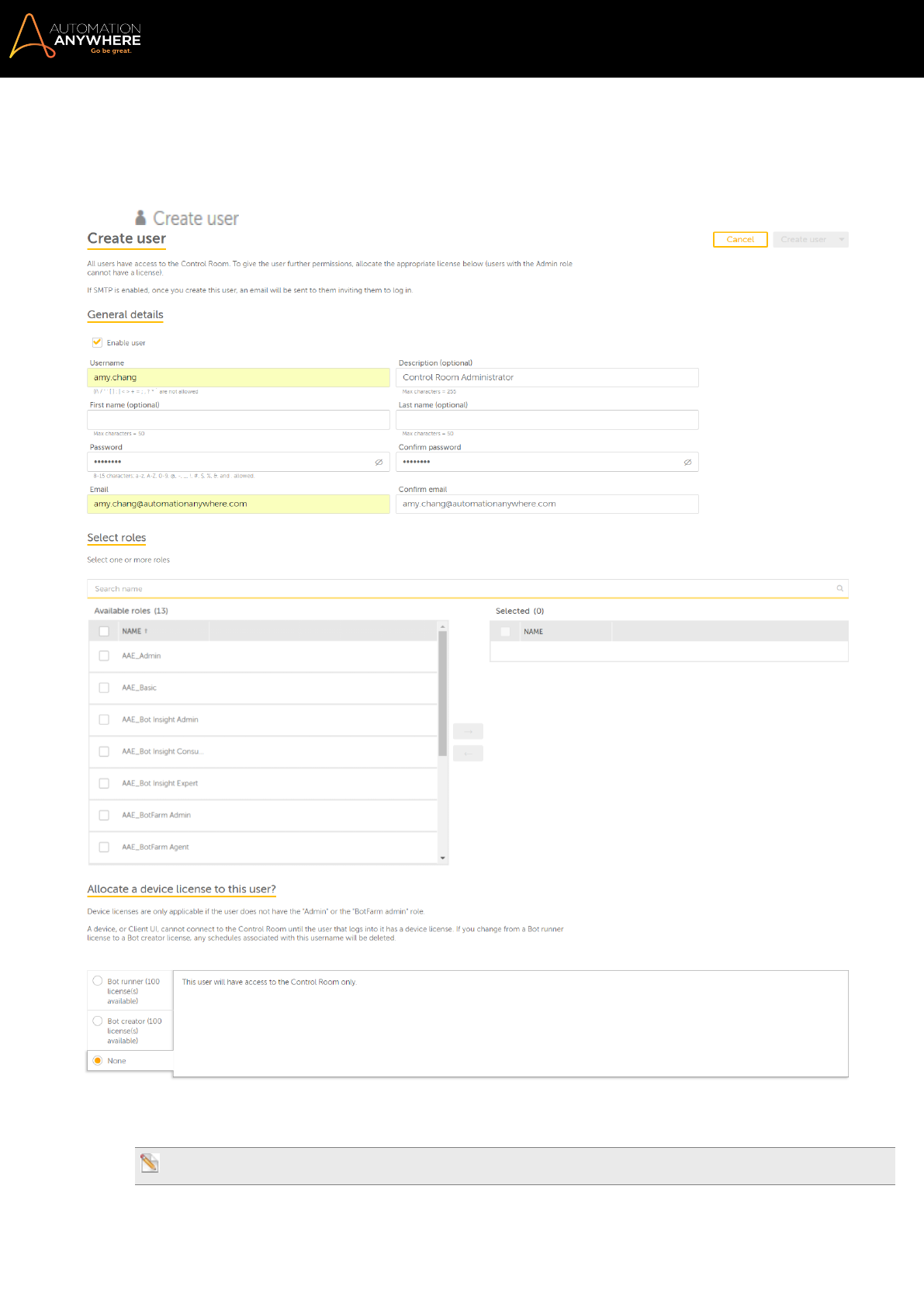Click the search magnifier icon in roles search
The image size is (924, 1307).
coord(839,588)
